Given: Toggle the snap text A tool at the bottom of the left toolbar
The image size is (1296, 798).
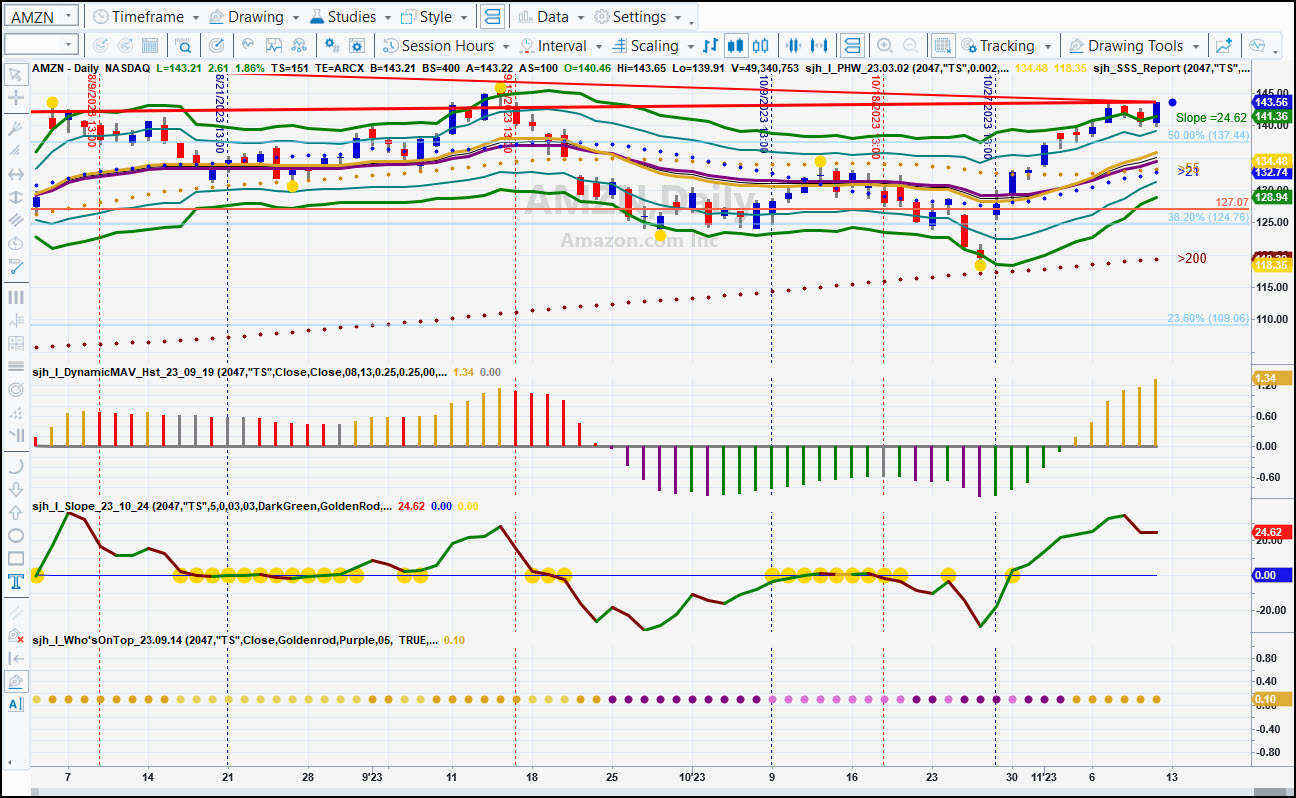Looking at the screenshot, I should click(x=16, y=703).
